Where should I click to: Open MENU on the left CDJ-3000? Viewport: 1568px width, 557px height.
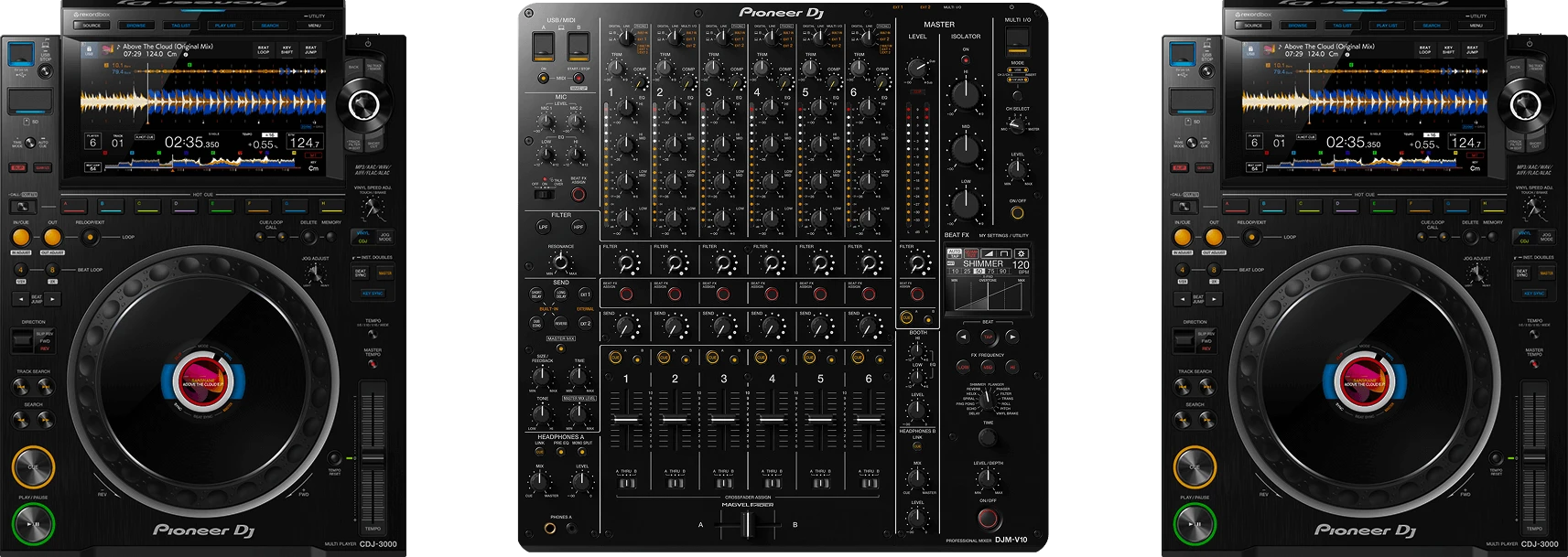pyautogui.click(x=315, y=26)
